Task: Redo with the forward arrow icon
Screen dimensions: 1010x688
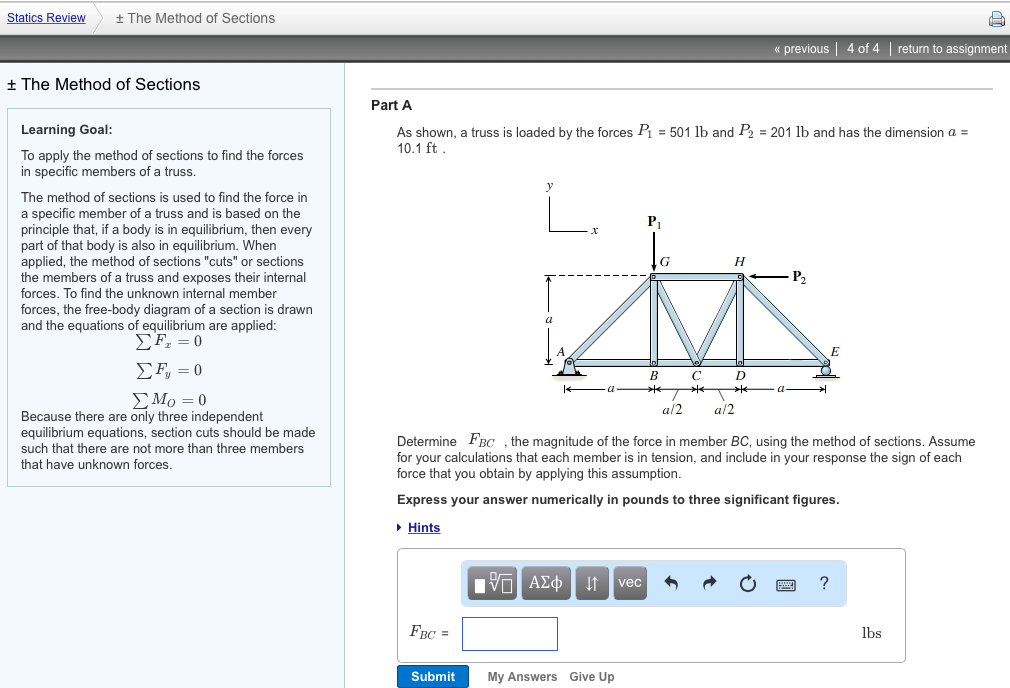Action: (708, 583)
